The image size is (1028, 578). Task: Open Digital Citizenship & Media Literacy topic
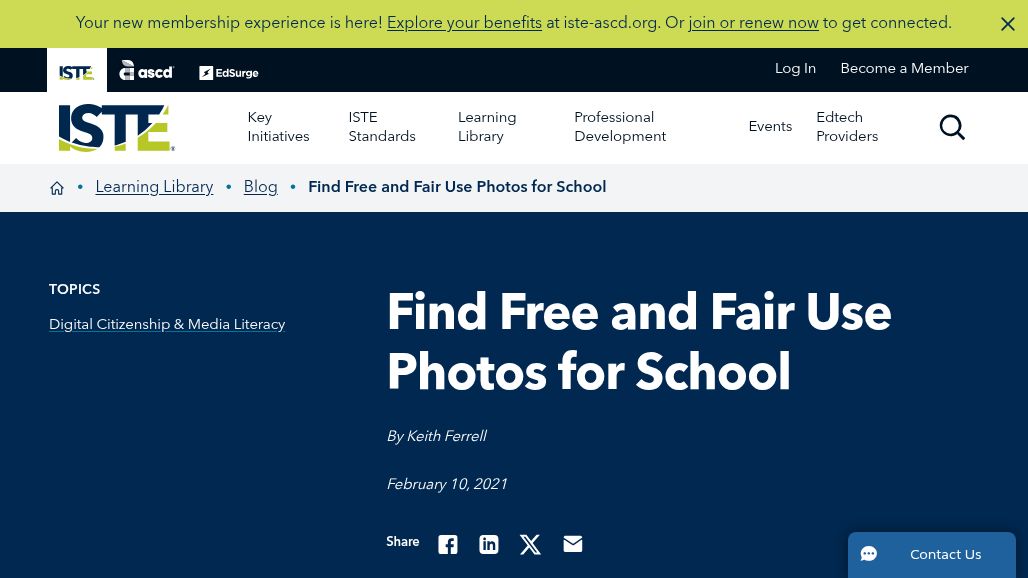pyautogui.click(x=167, y=325)
